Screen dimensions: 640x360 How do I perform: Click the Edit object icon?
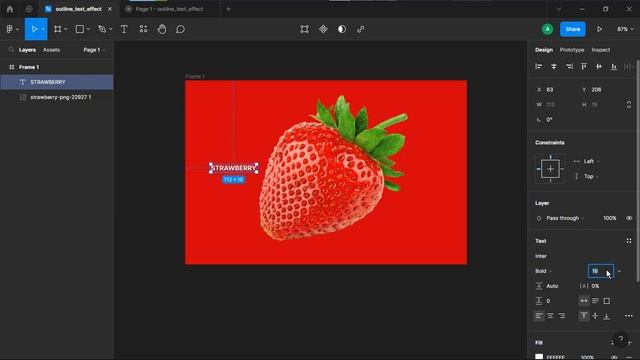click(304, 29)
